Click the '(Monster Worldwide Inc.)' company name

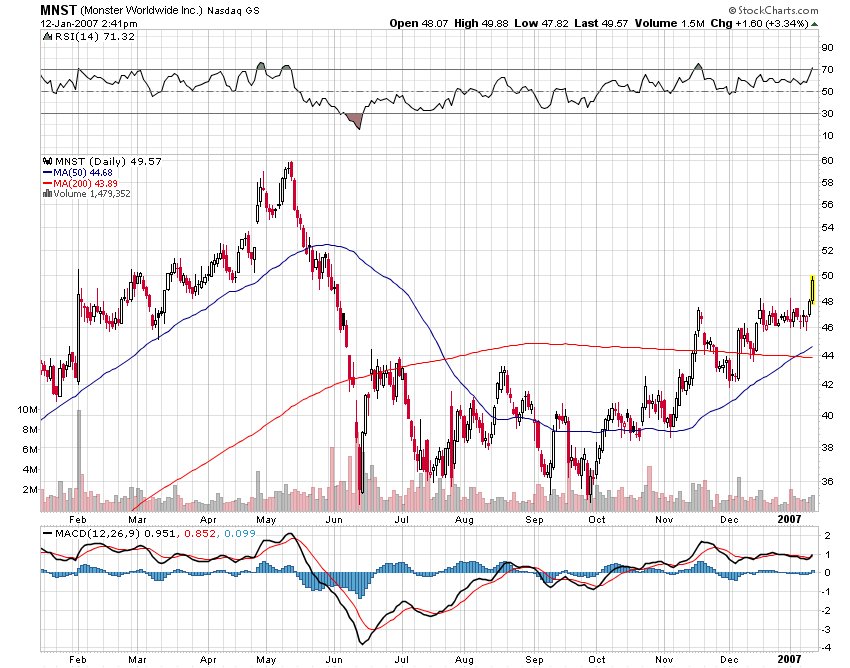tap(141, 10)
